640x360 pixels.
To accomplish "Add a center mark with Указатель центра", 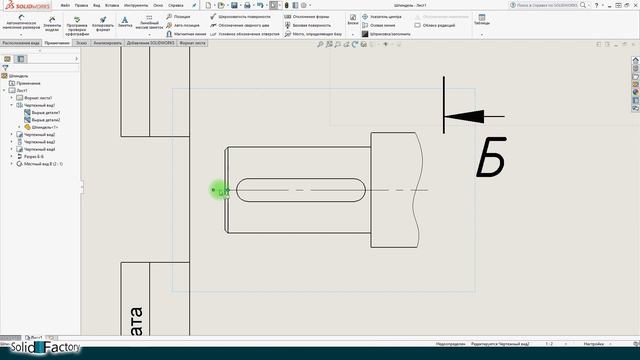I will [382, 17].
